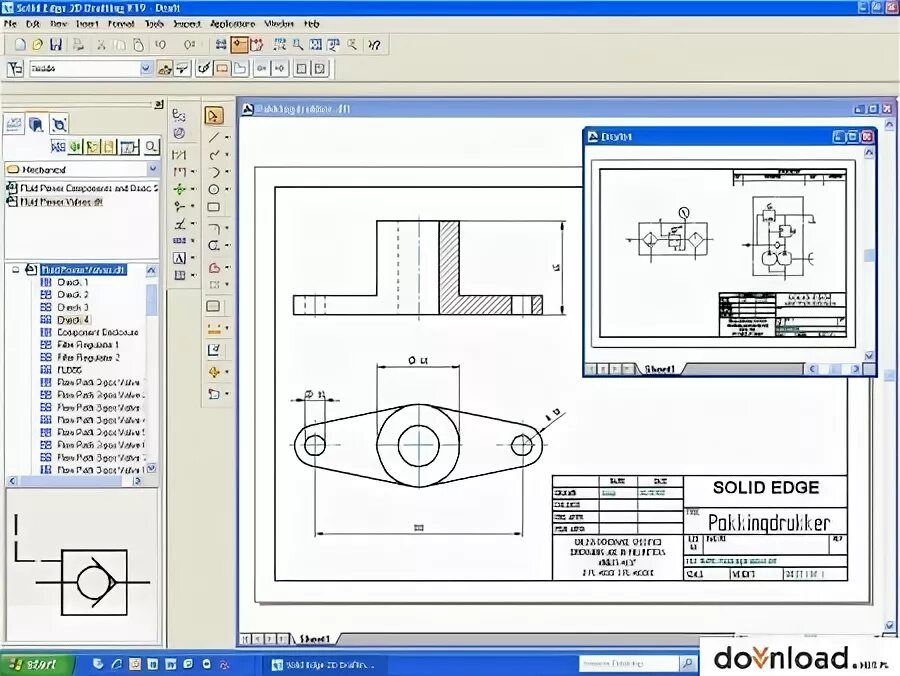Select the Circle drawing tool
Image resolution: width=900 pixels, height=676 pixels.
[214, 189]
